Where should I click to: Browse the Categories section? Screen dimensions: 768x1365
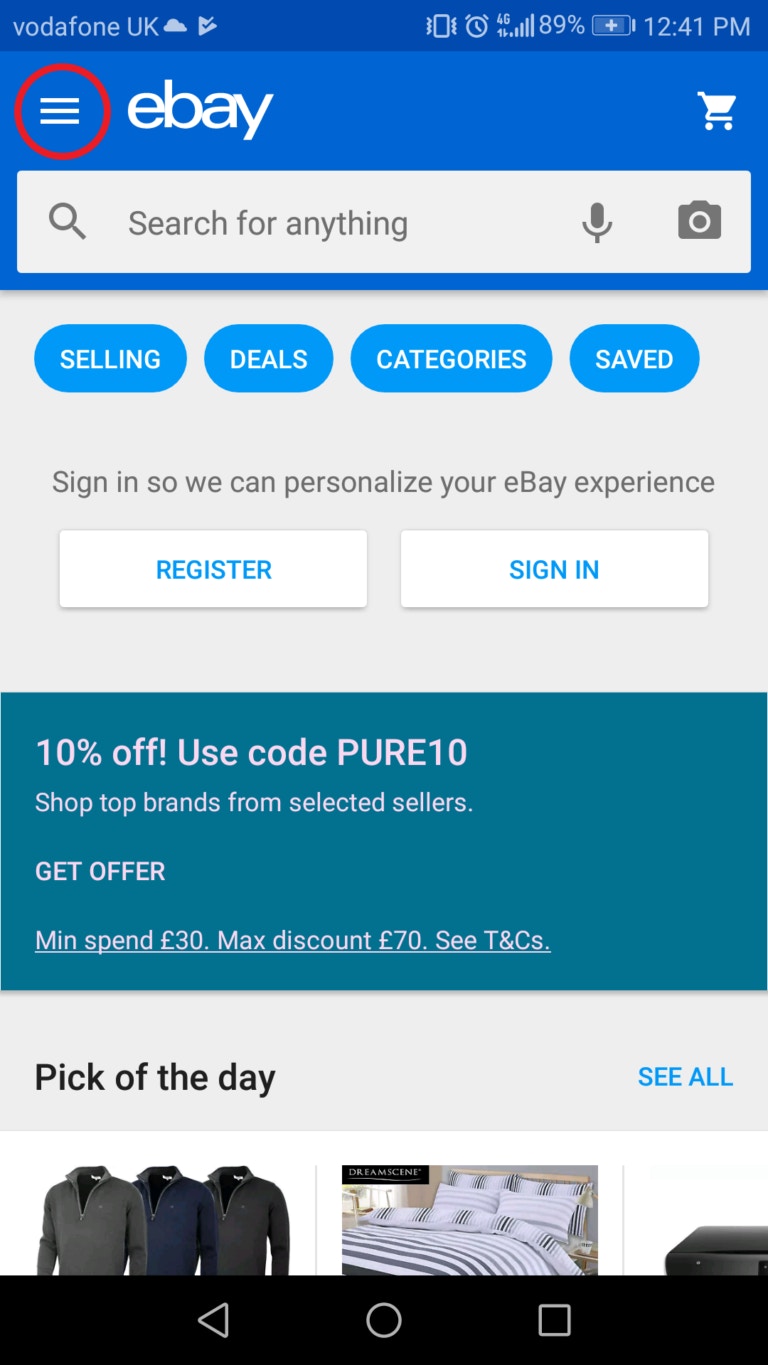(x=451, y=359)
